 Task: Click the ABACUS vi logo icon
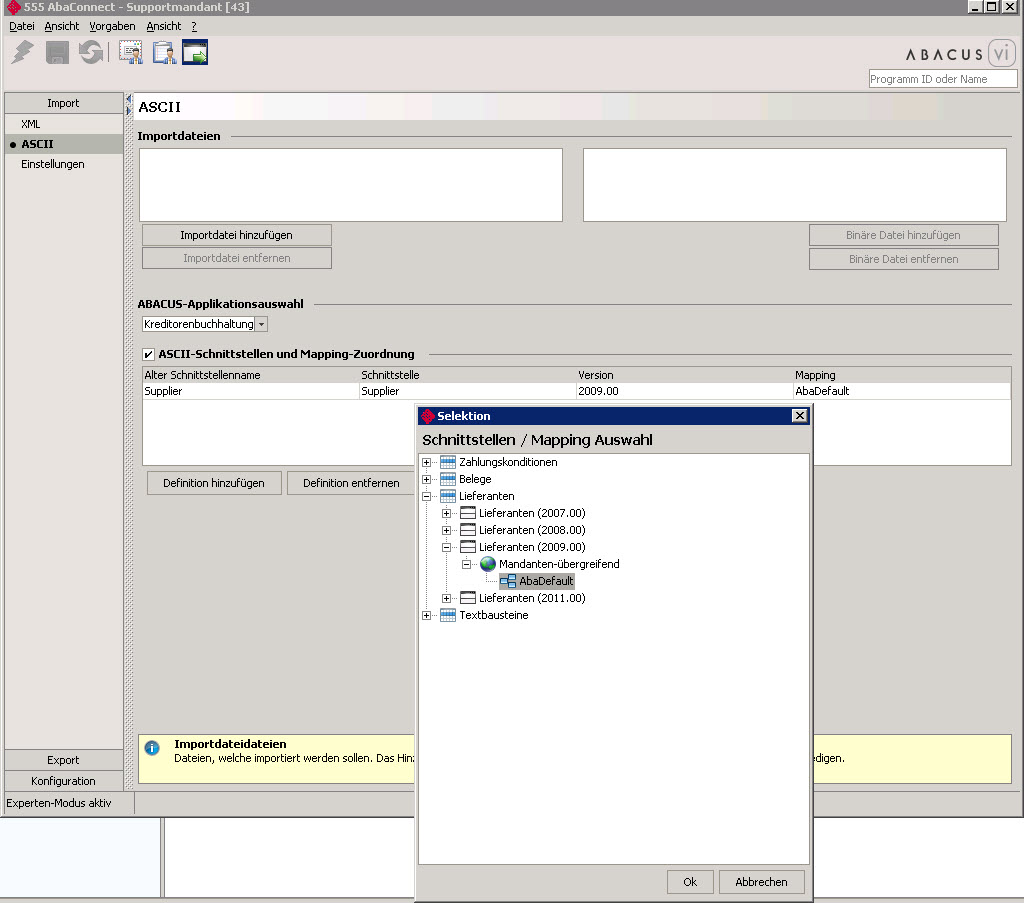click(1001, 53)
